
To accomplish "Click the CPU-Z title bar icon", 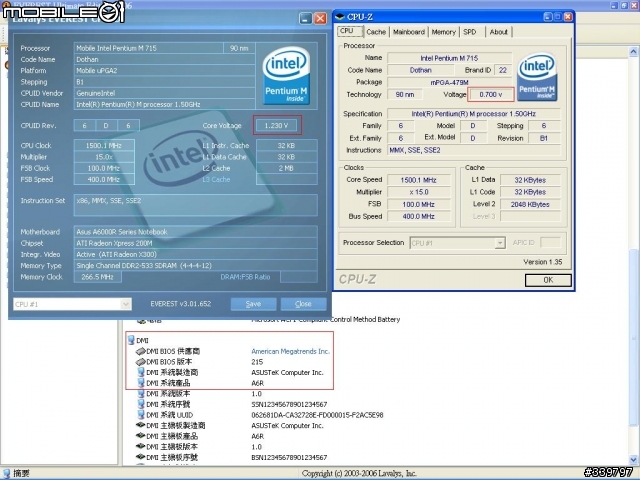I will coord(340,17).
